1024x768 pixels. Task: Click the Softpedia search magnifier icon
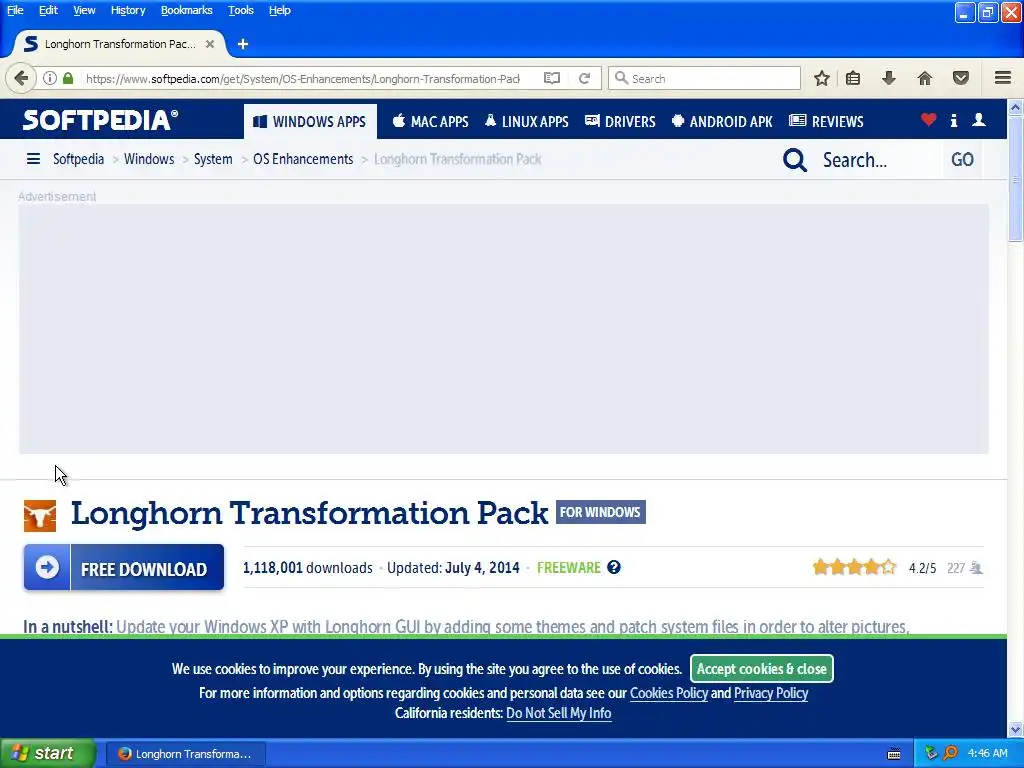coord(795,160)
